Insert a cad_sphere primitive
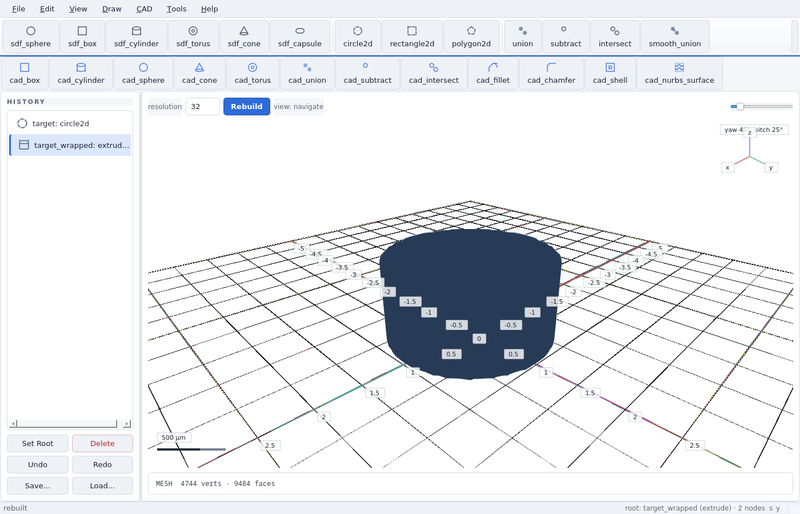 click(143, 74)
